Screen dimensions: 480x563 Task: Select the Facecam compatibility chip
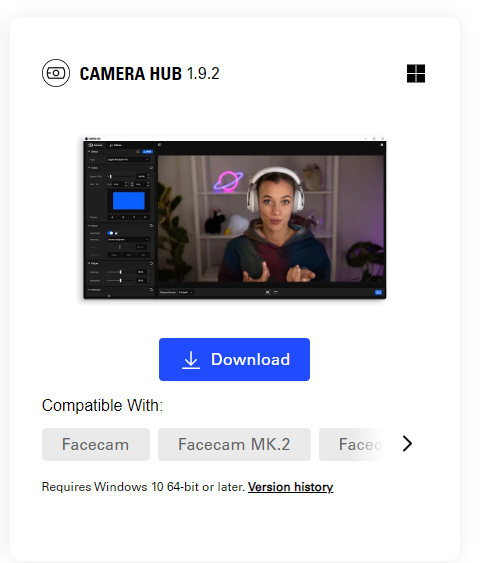(95, 444)
